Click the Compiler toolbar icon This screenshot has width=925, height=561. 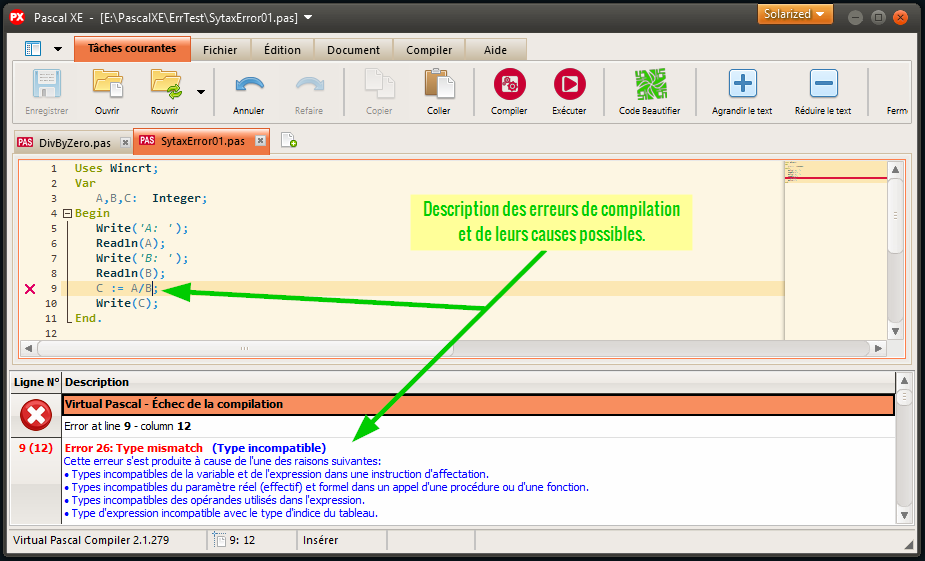pyautogui.click(x=509, y=84)
